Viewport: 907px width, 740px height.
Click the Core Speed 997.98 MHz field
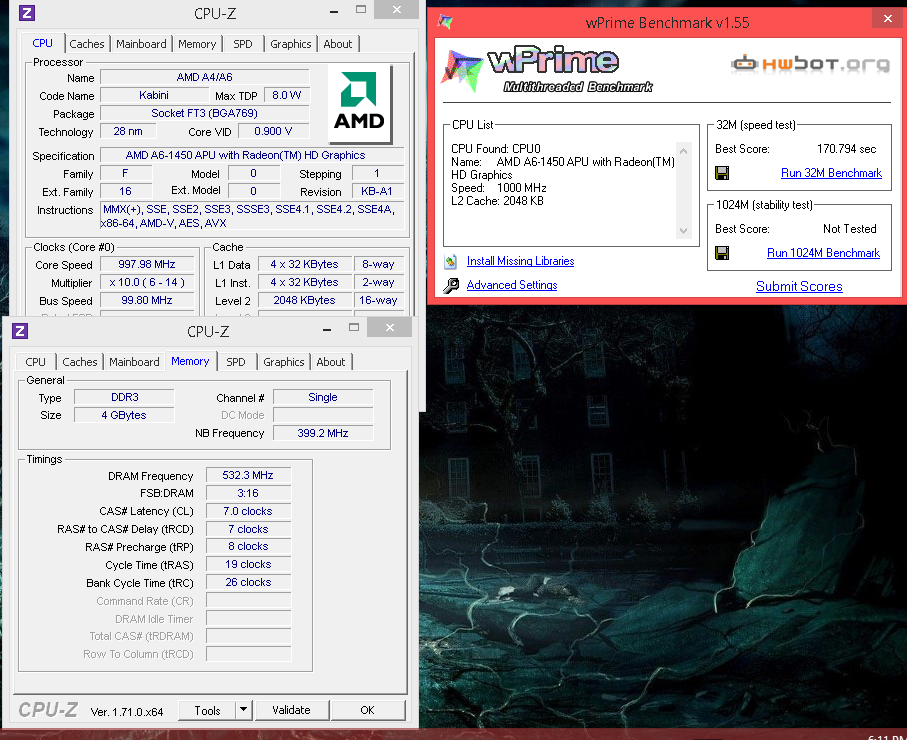click(147, 264)
